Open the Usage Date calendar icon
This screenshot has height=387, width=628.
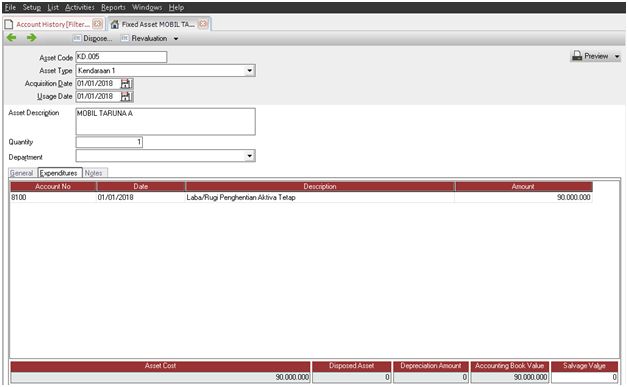[x=126, y=97]
